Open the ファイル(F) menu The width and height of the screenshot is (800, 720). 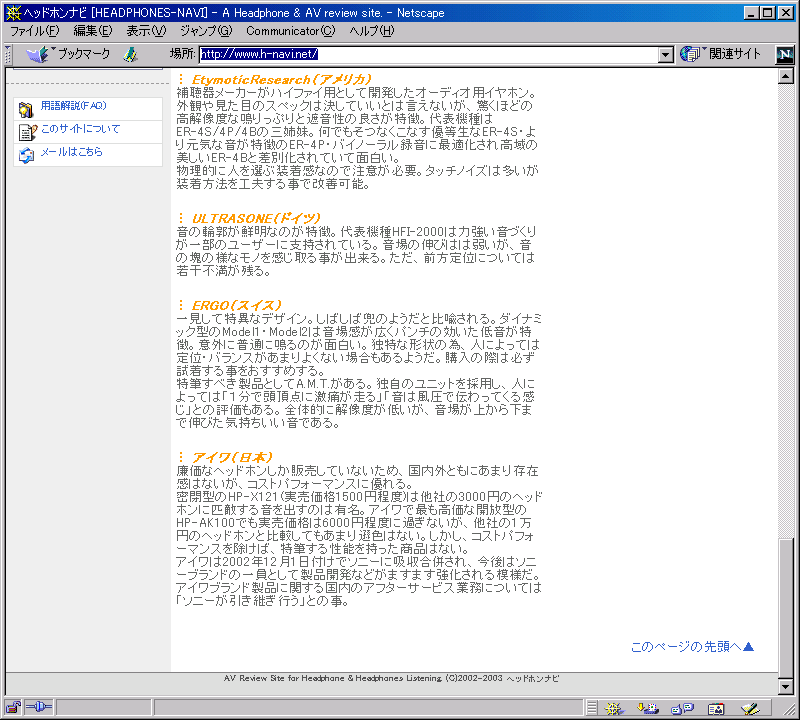[35, 31]
